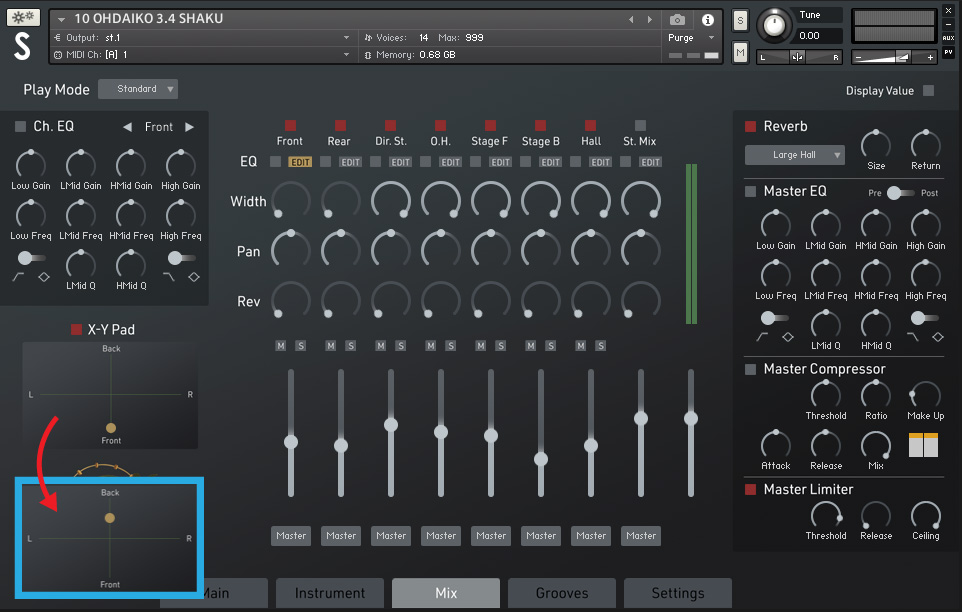
Task: Click EDIT for O.H. channel EQ
Action: 450,163
